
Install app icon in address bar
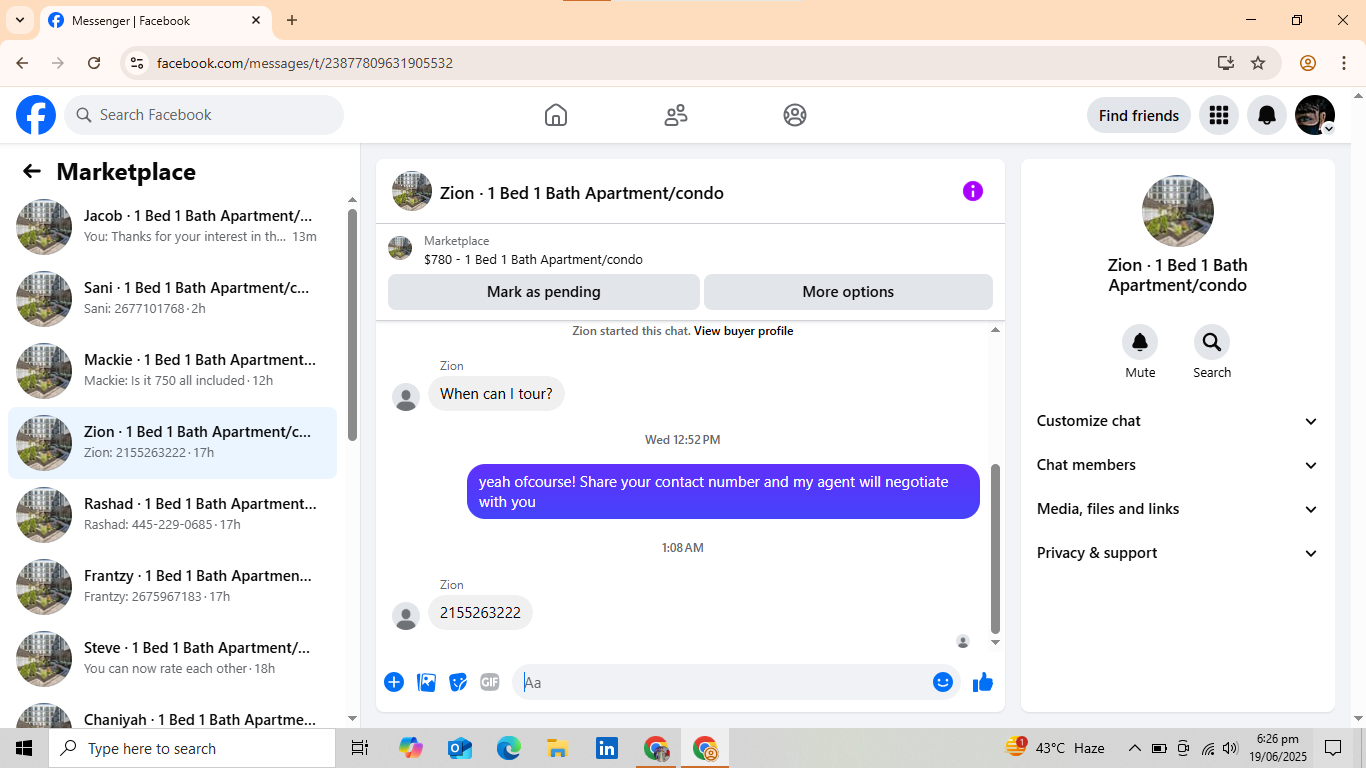1226,63
